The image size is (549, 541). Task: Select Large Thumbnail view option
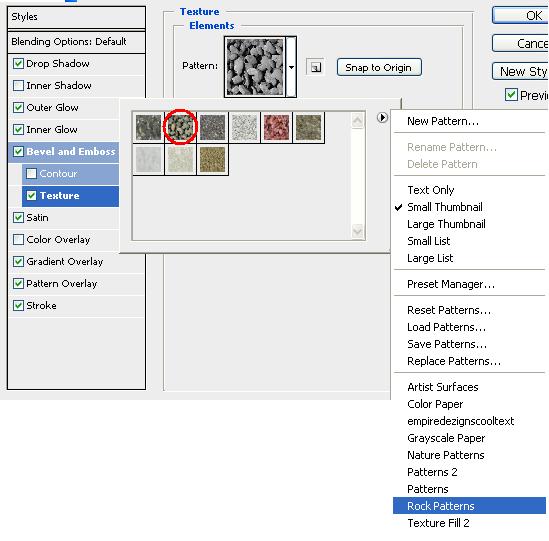[446, 224]
